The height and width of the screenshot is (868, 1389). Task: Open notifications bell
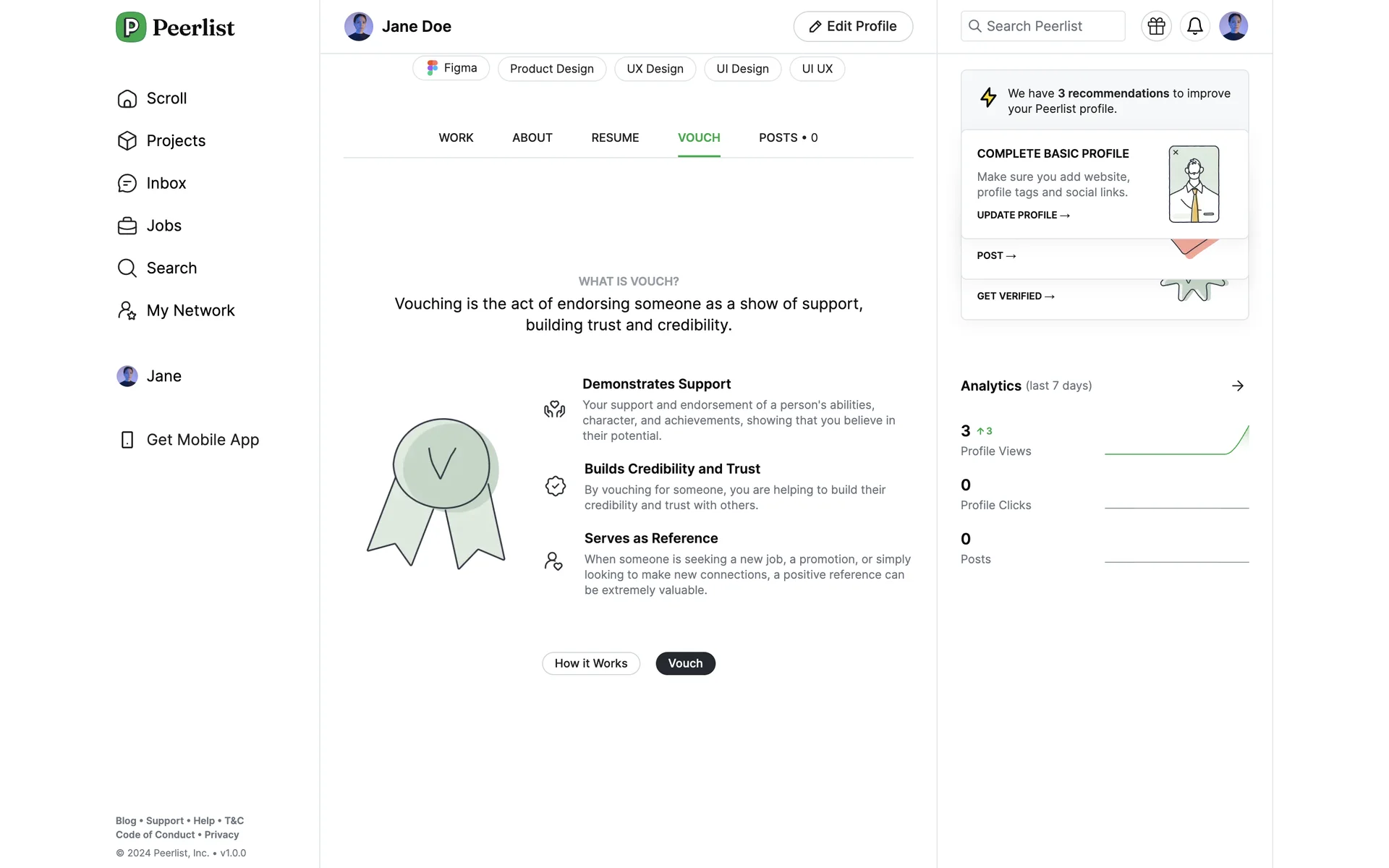1195,27
